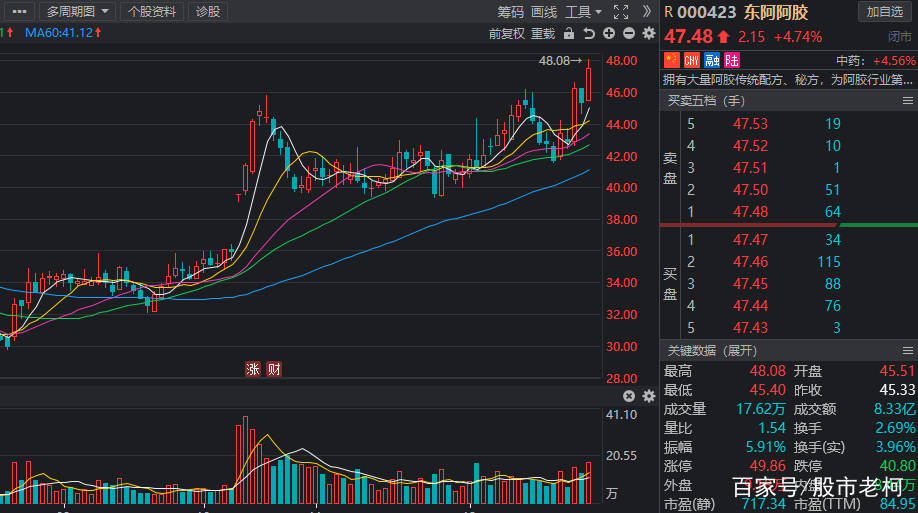
Task: Open the three-dots more menu
Action: coord(19,12)
